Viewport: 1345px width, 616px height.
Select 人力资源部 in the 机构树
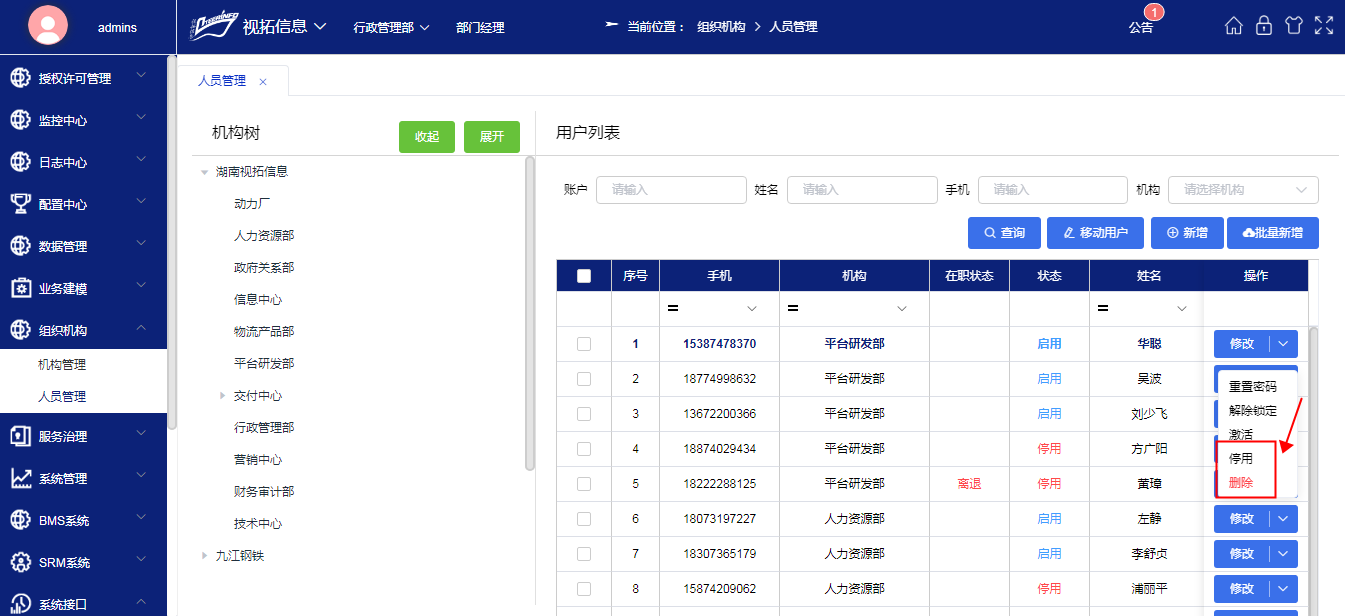(264, 236)
